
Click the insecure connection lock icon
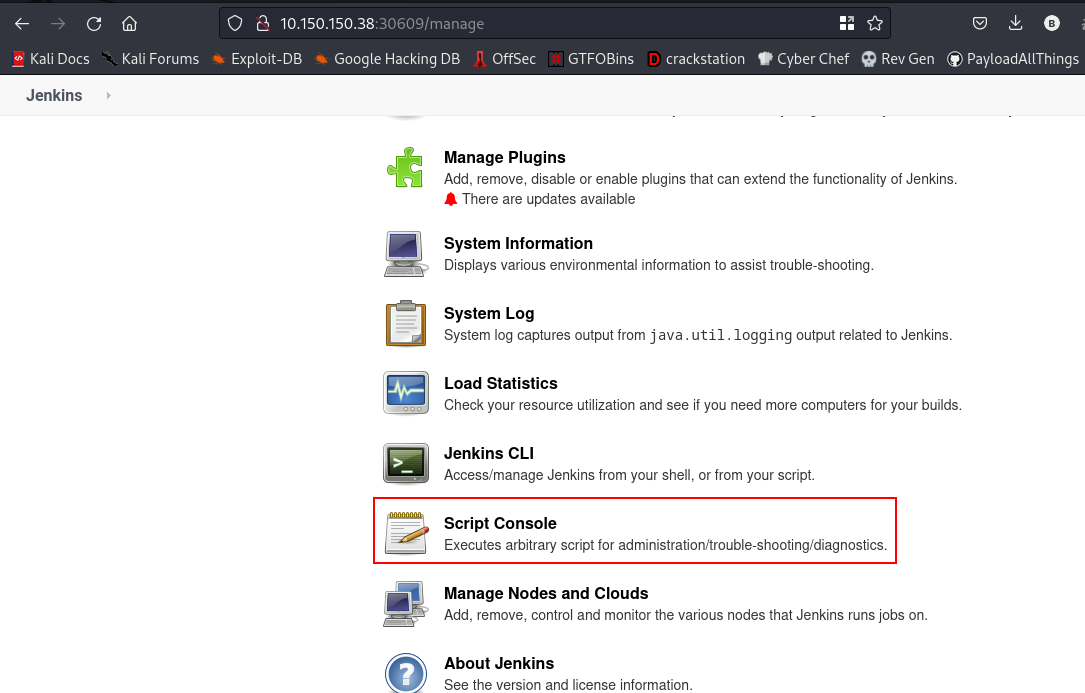click(262, 24)
